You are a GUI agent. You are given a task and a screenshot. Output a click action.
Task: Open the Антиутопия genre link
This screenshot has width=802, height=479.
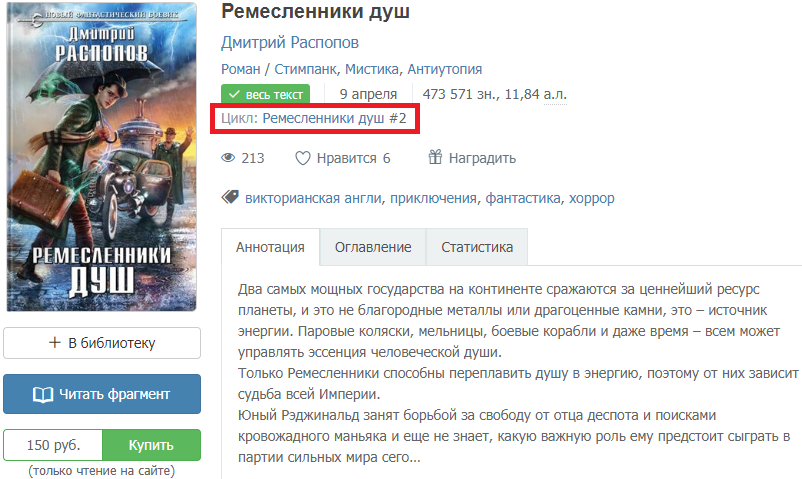(x=444, y=69)
